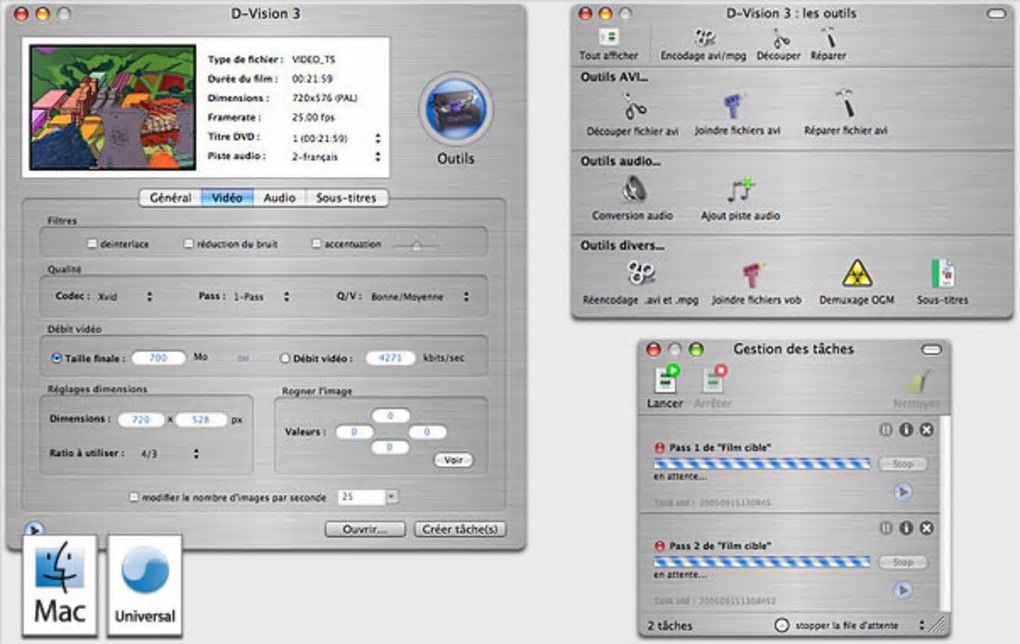
Task: Open Ajout piste audio tool
Action: click(x=740, y=199)
